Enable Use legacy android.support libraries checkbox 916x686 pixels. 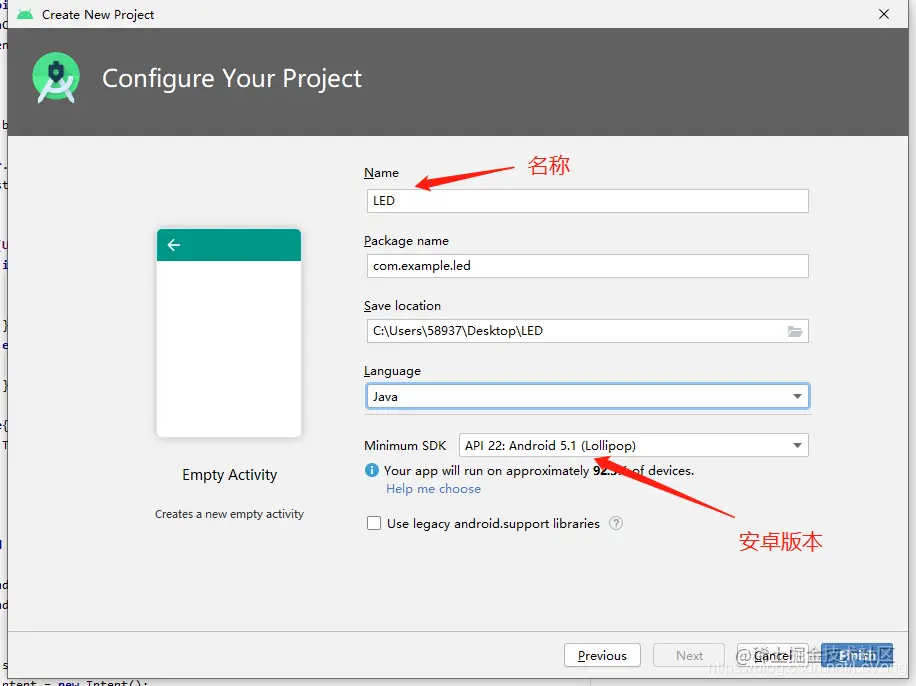(374, 523)
